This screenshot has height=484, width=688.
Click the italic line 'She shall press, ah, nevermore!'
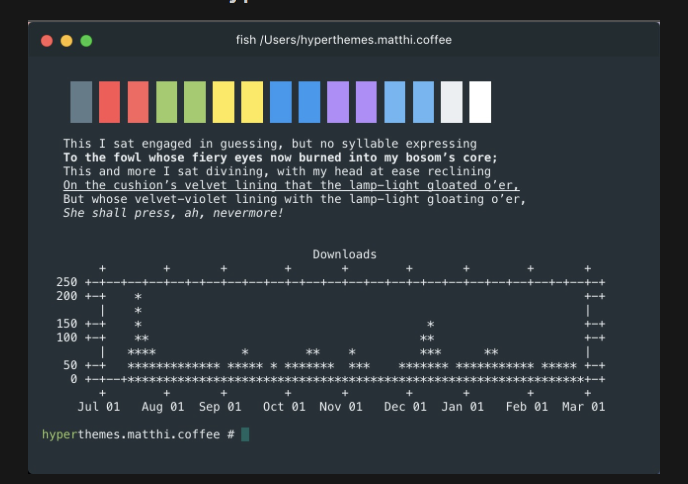173,213
